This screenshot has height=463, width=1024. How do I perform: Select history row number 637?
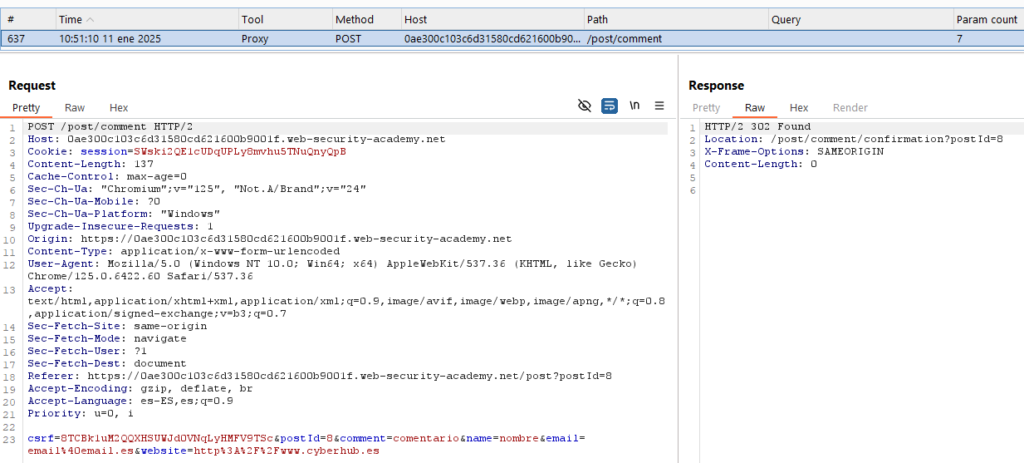pyautogui.click(x=512, y=39)
